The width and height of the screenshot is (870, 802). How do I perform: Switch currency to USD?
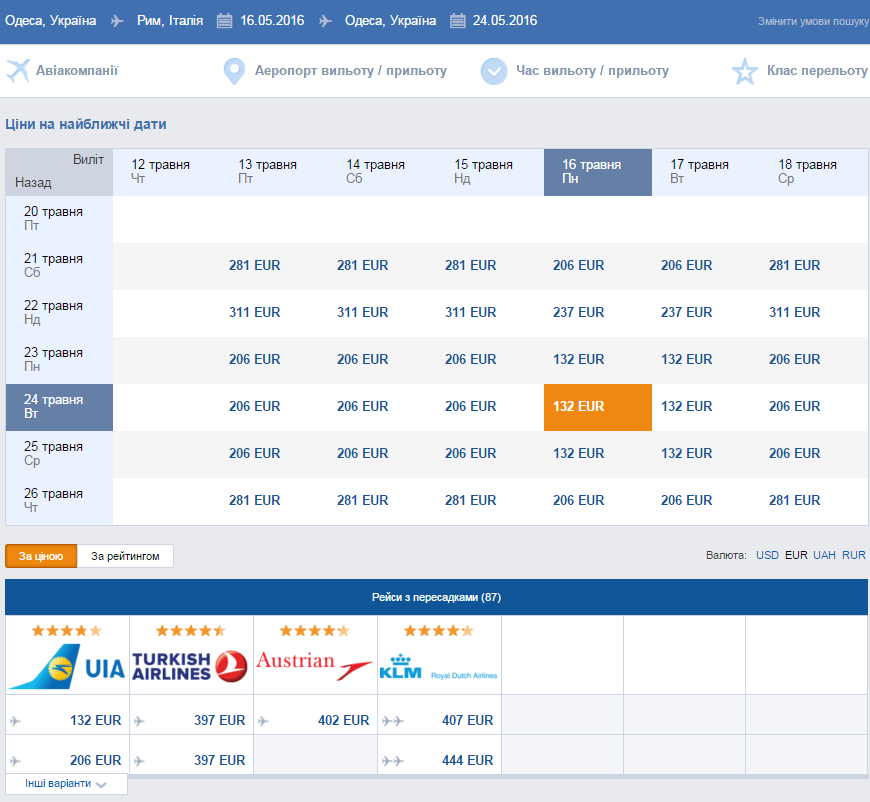pyautogui.click(x=767, y=556)
